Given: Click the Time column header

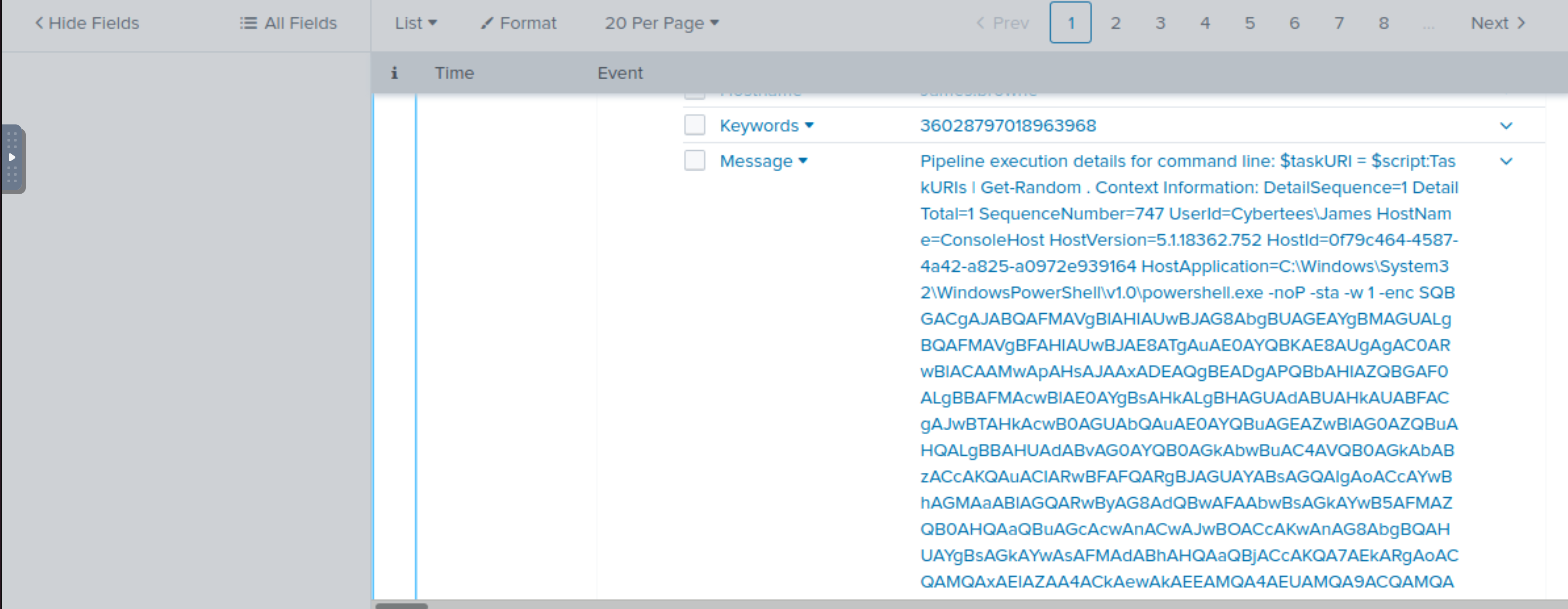Looking at the screenshot, I should coord(454,73).
